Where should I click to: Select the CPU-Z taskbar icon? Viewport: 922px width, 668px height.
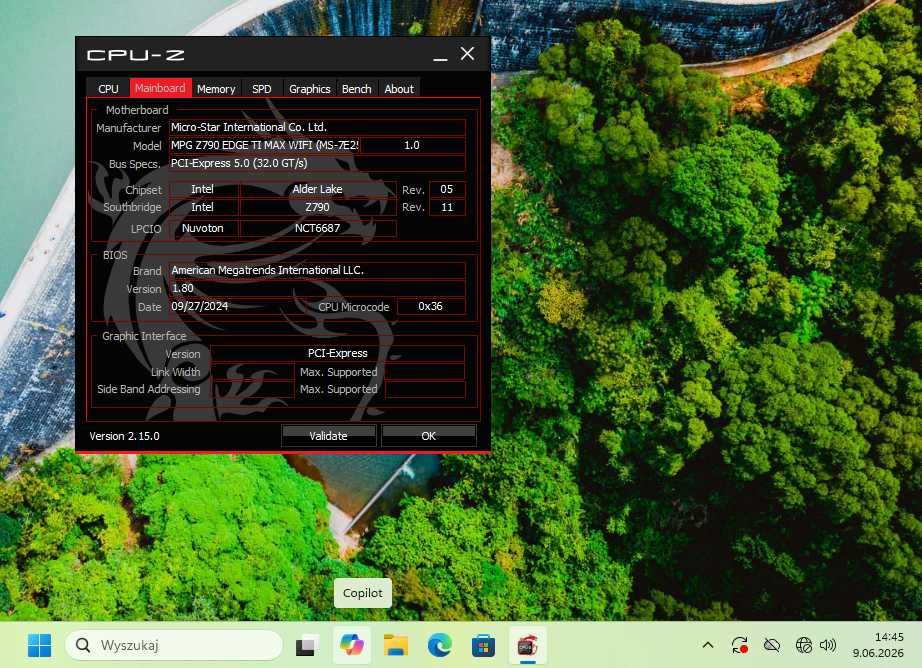tap(527, 645)
